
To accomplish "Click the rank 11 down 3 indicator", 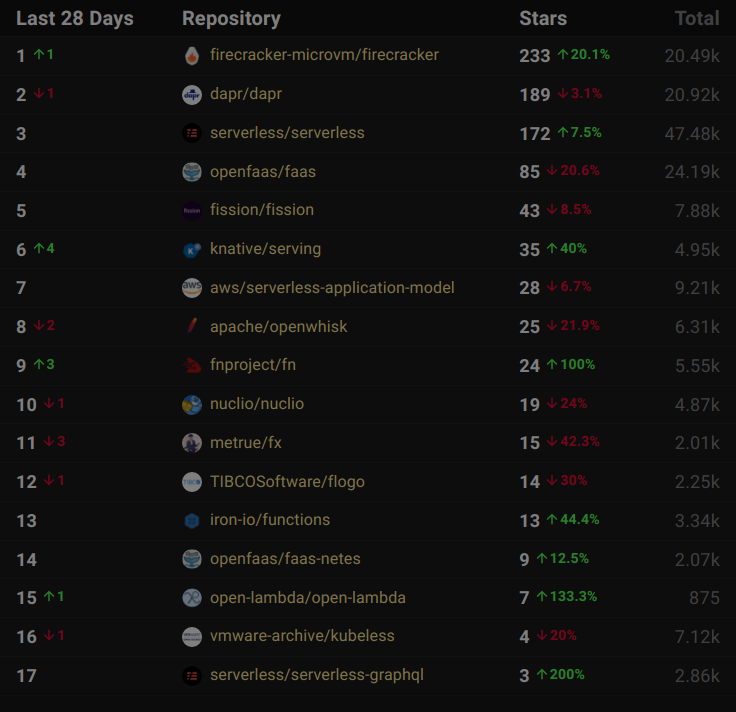I will point(54,442).
